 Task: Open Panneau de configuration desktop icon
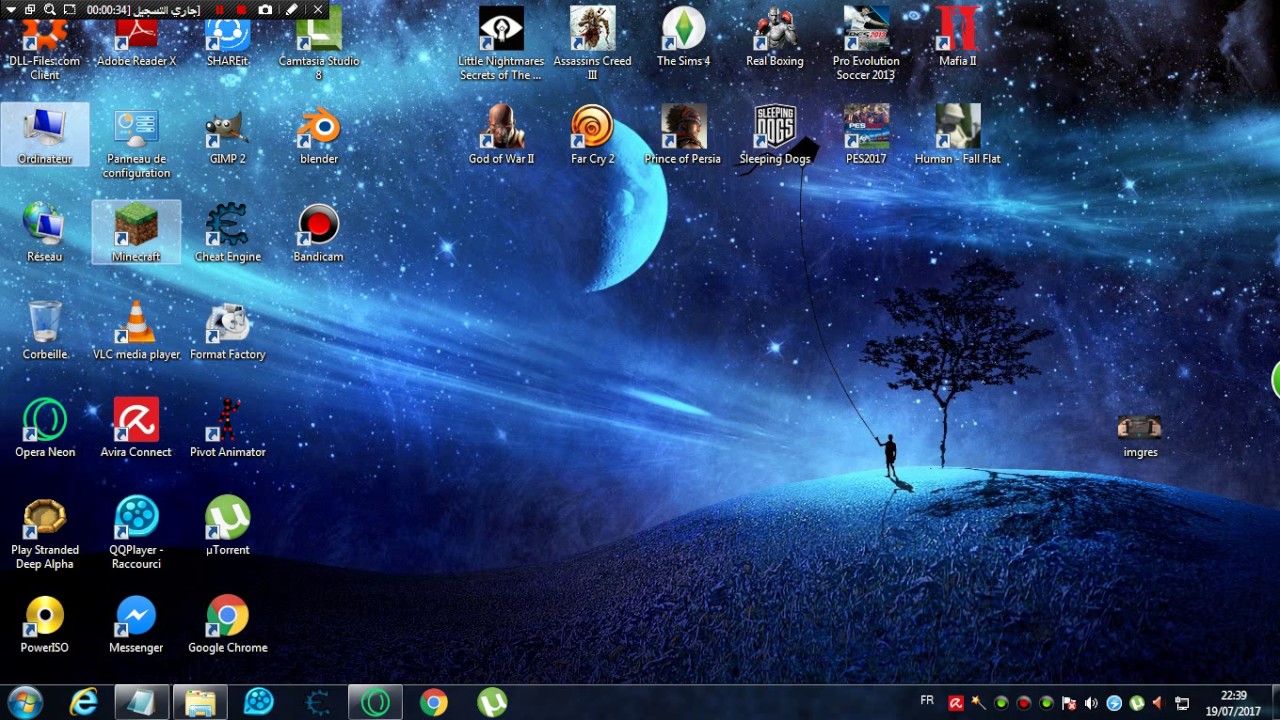coord(136,144)
